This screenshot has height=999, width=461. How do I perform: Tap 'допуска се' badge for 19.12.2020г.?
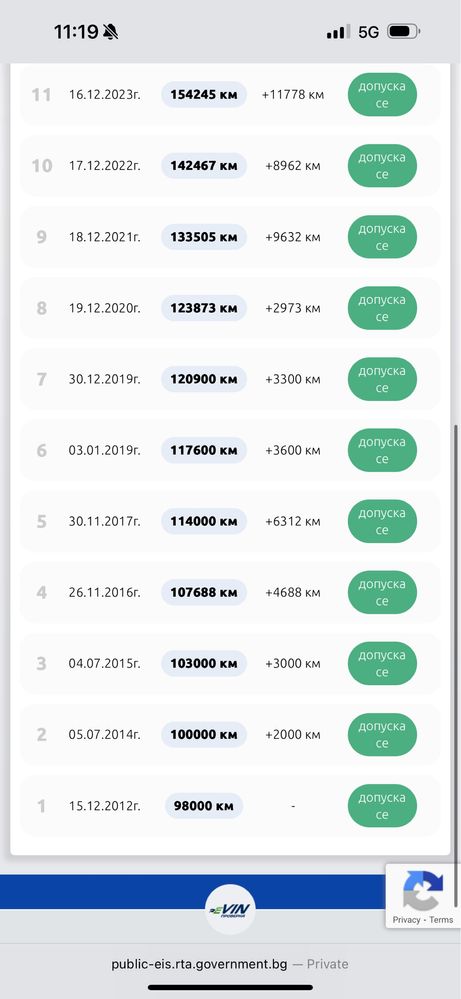(x=382, y=308)
